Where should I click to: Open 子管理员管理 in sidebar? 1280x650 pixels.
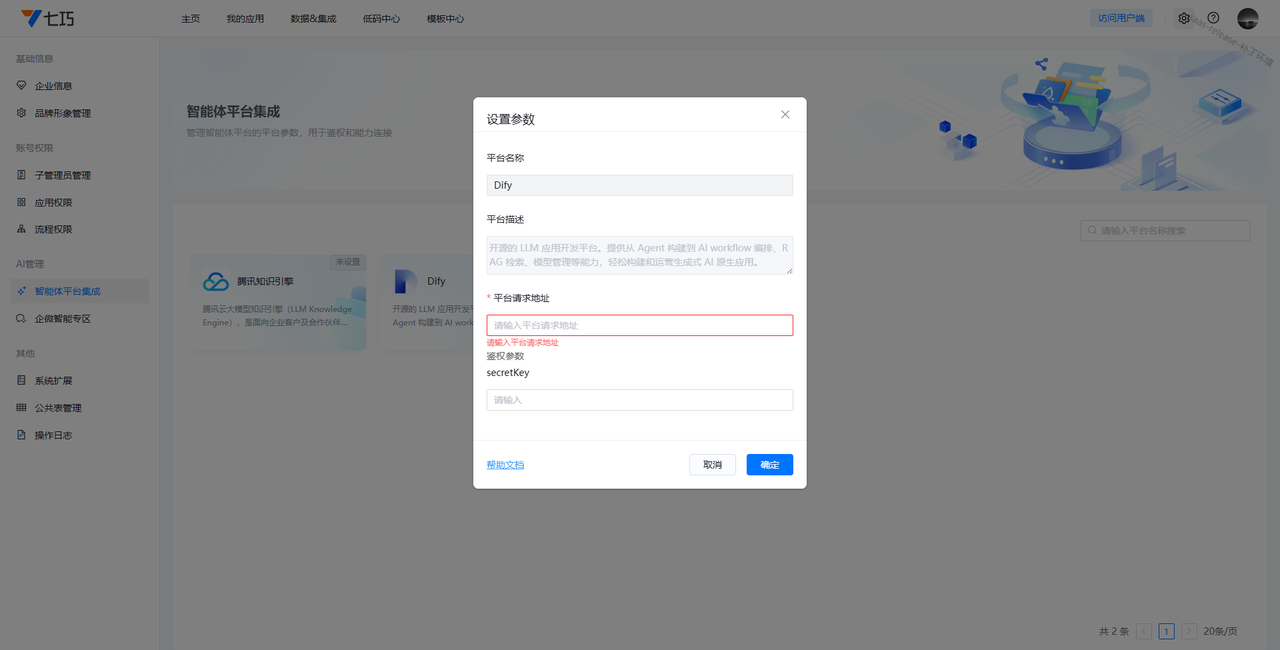[62, 175]
